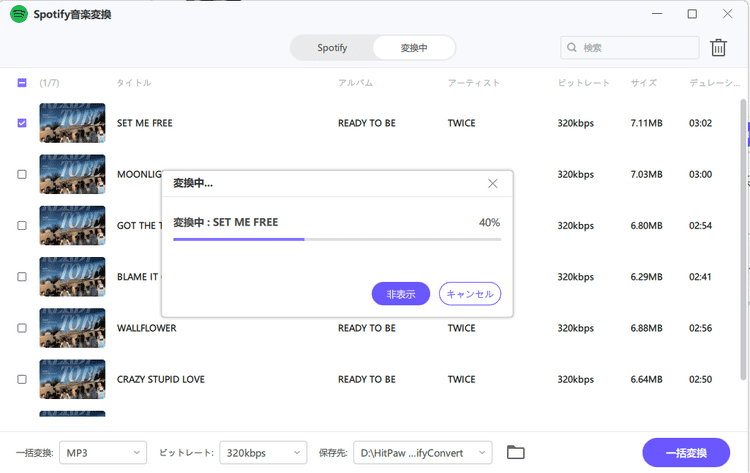Switch to the 変換中 tab

point(414,47)
